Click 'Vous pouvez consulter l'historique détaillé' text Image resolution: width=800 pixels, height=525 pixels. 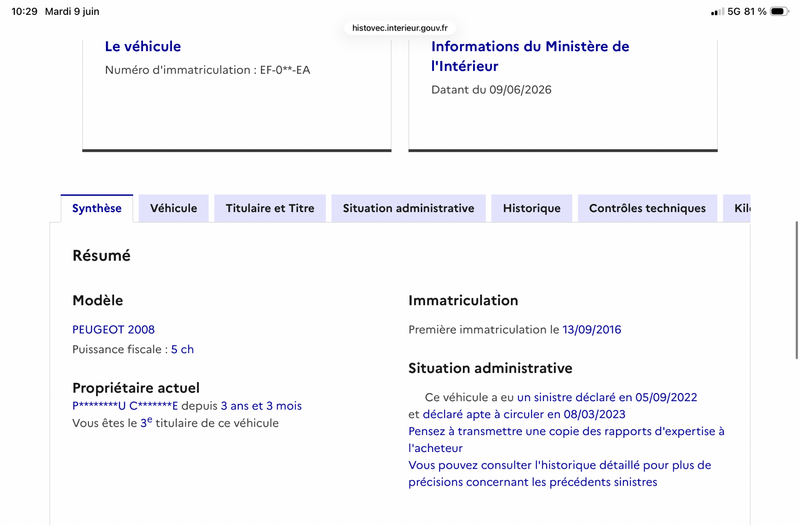(560, 473)
